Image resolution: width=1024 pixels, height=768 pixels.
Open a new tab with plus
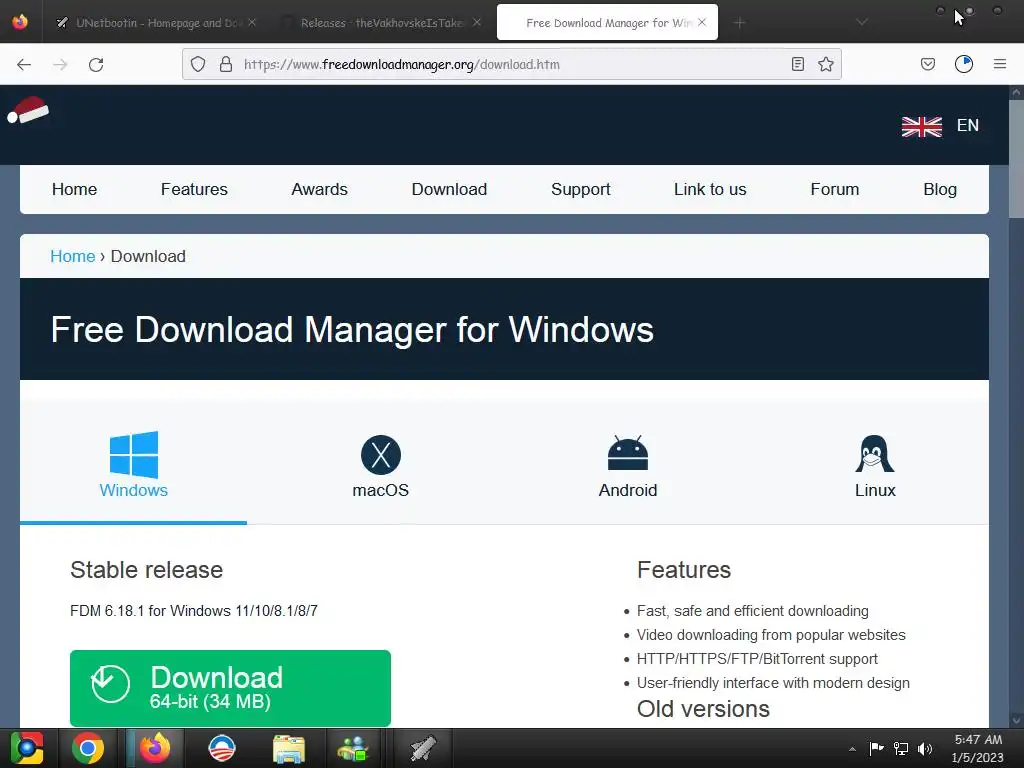pos(739,23)
